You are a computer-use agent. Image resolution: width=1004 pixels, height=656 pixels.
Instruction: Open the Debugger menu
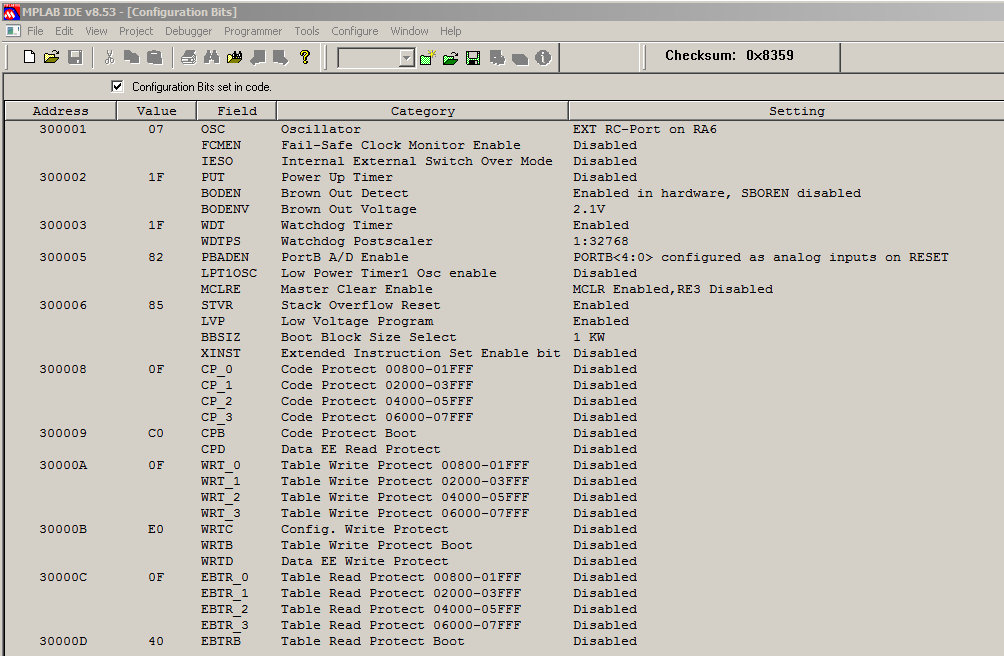coord(188,31)
